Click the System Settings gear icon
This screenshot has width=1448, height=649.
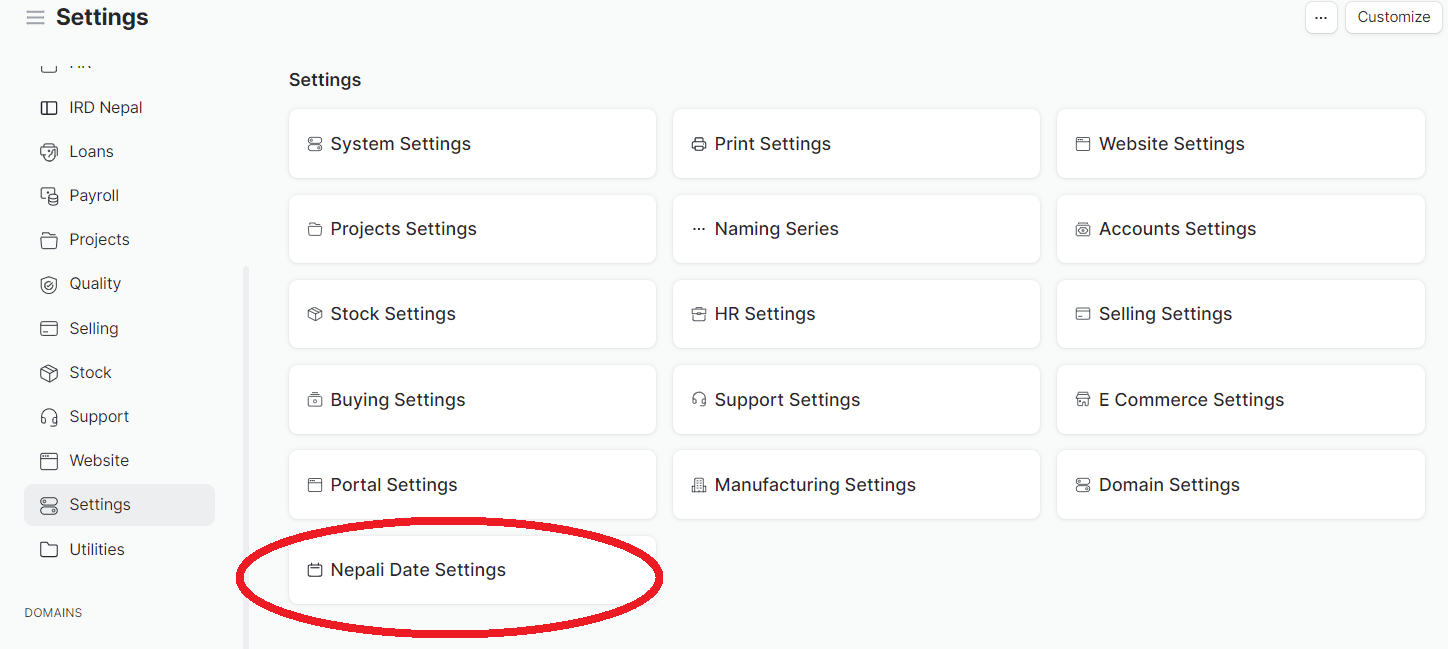(x=314, y=143)
